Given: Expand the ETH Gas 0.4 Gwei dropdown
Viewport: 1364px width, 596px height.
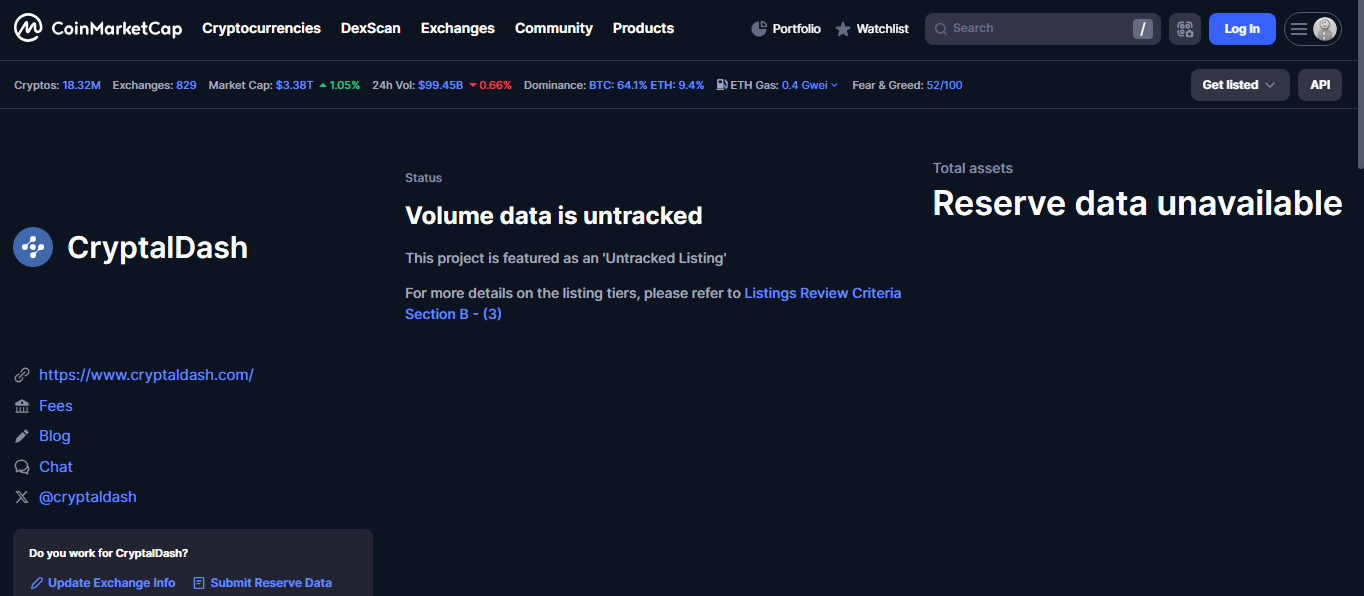Looking at the screenshot, I should 810,85.
